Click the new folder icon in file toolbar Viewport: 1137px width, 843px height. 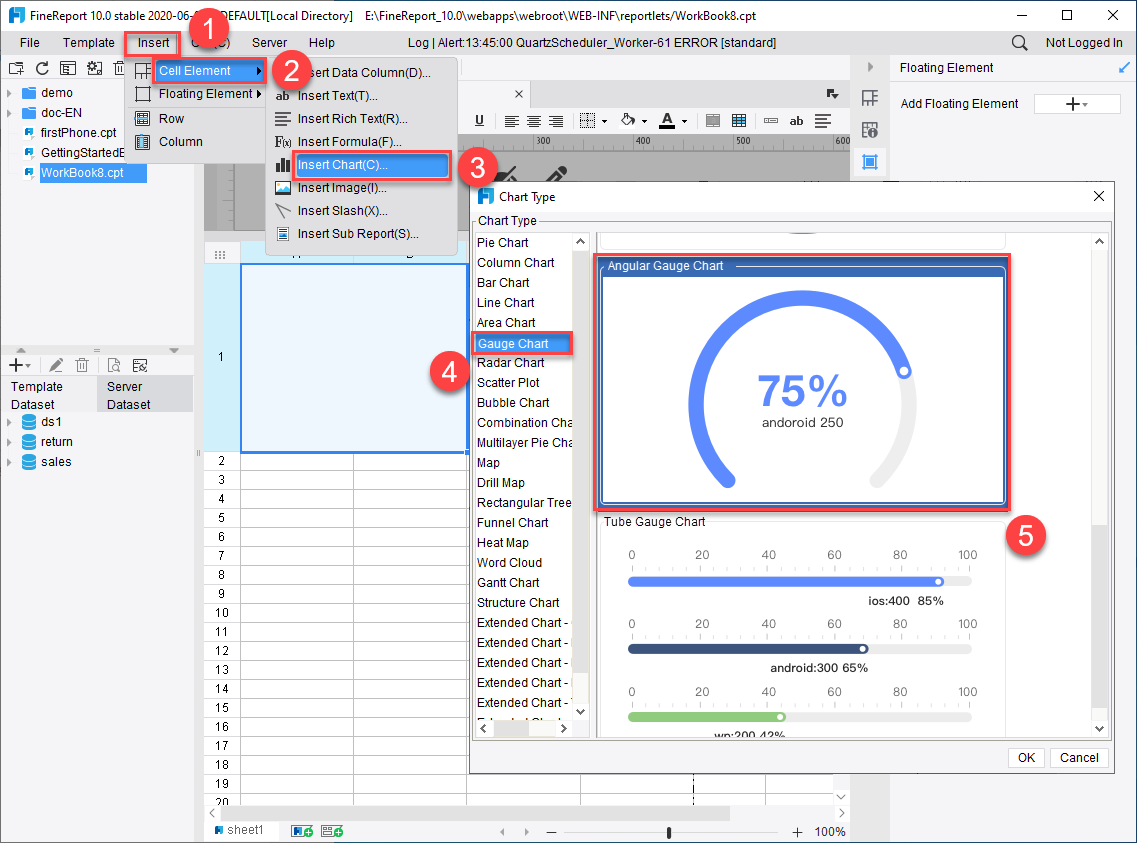click(16, 68)
